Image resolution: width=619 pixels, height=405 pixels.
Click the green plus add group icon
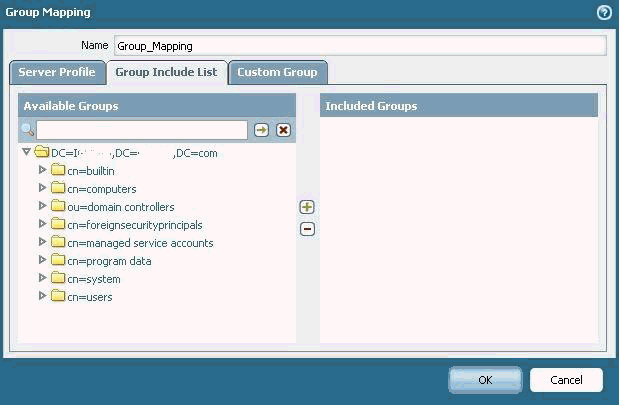pos(307,207)
